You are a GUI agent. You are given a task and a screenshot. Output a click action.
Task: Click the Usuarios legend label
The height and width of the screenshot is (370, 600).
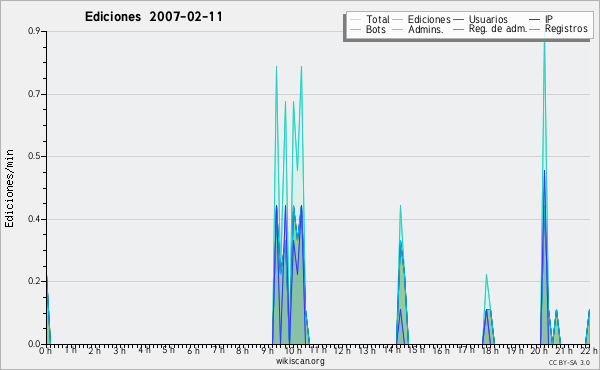(x=488, y=20)
